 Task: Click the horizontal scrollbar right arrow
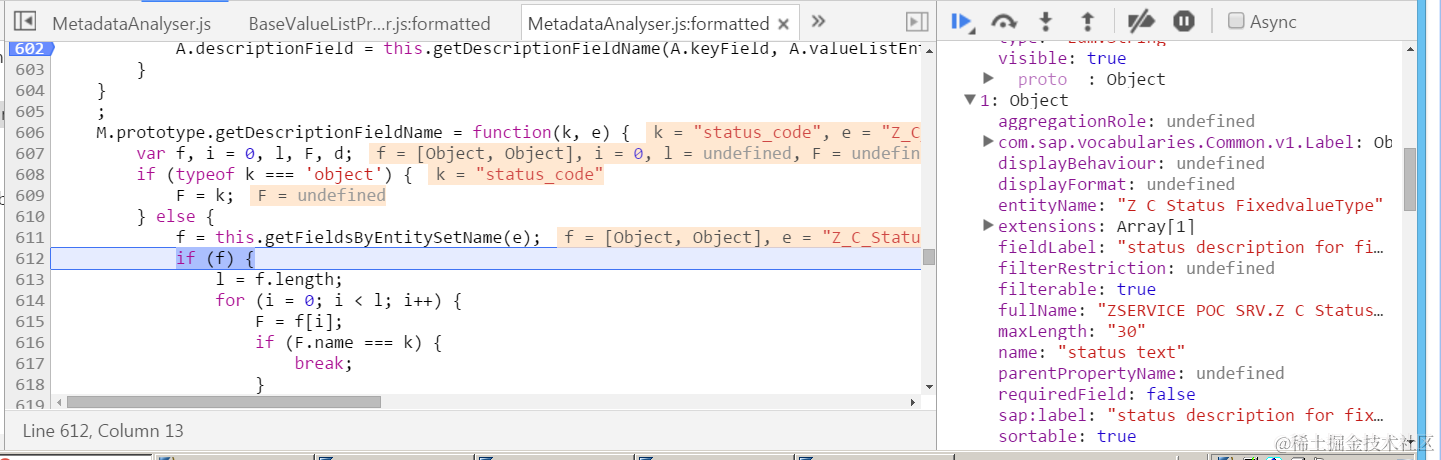coord(914,402)
